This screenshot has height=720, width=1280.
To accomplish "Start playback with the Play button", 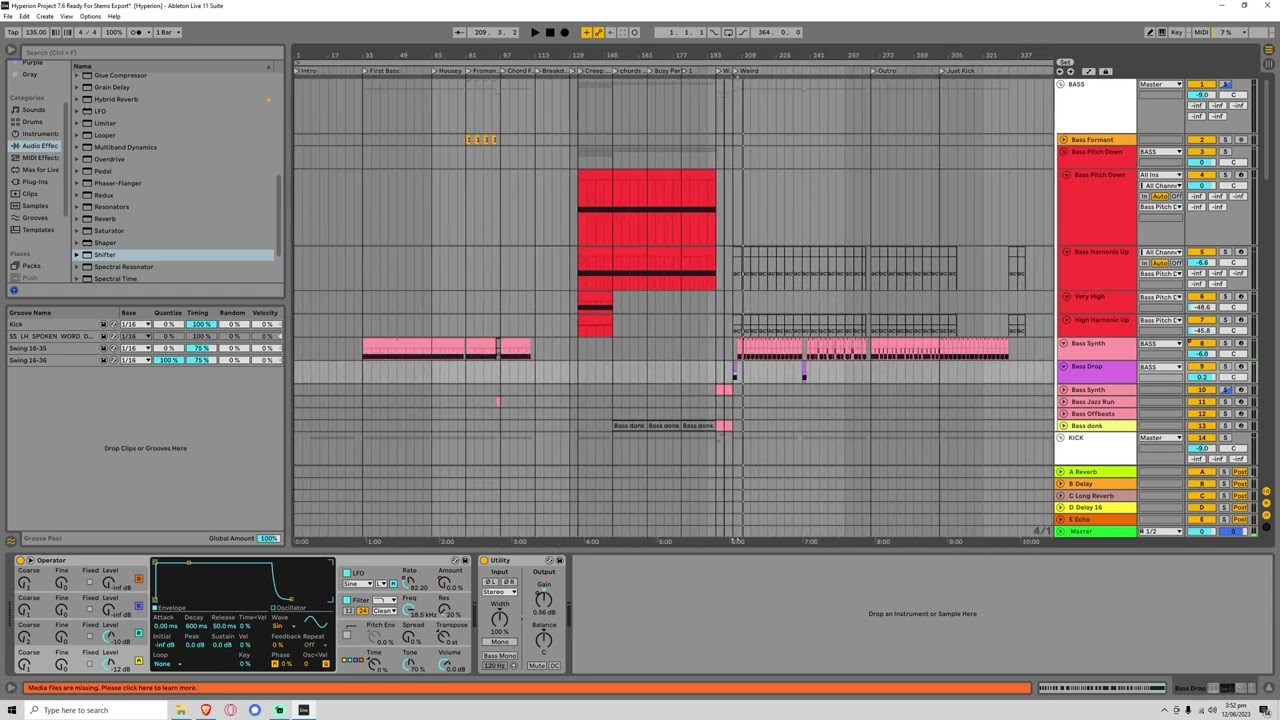I will pyautogui.click(x=535, y=32).
